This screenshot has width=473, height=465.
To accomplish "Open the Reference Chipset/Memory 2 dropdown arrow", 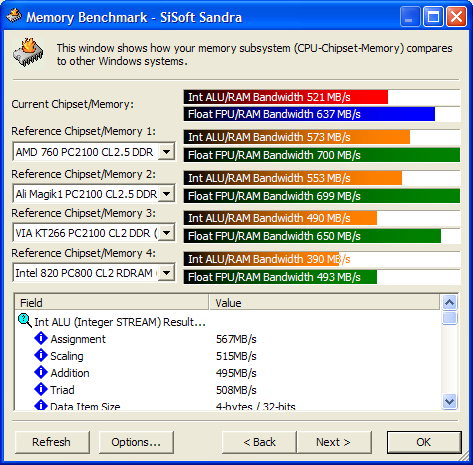I will (x=166, y=194).
